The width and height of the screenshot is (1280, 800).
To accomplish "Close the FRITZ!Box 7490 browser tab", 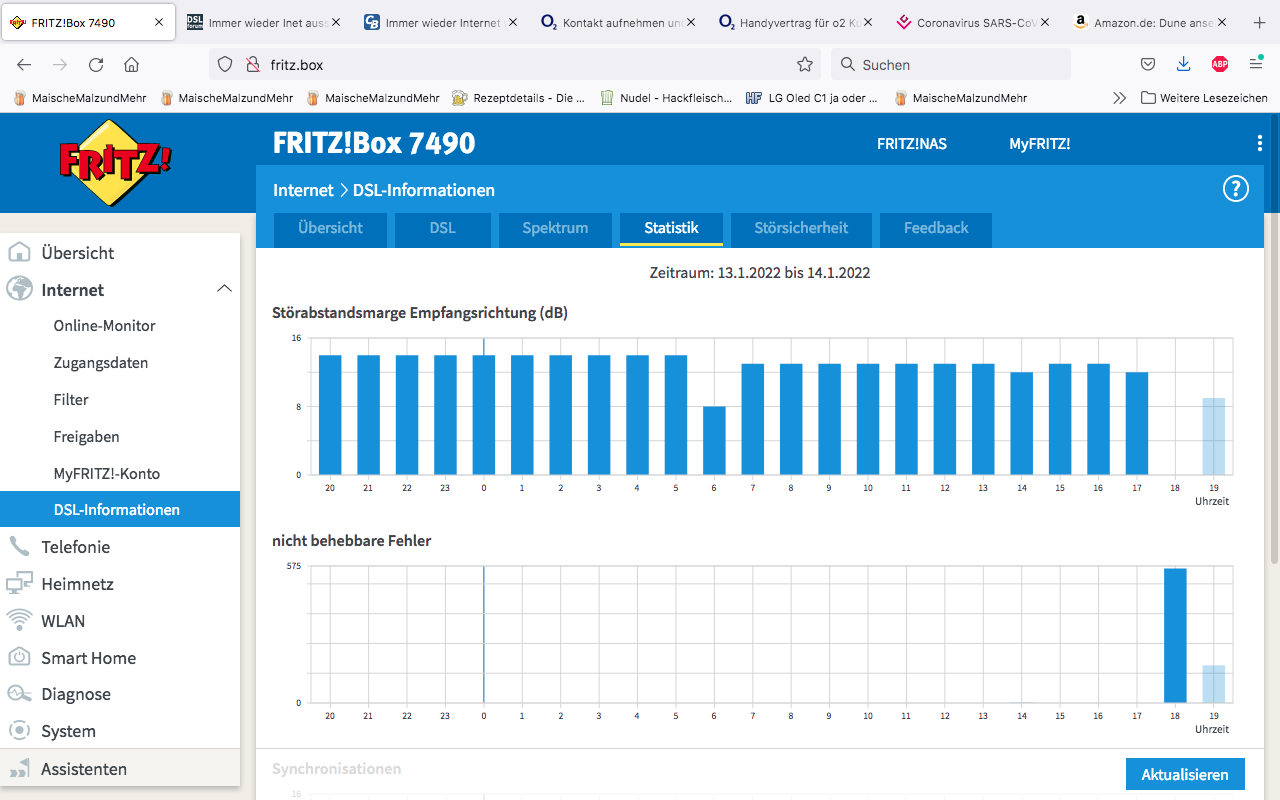I will pyautogui.click(x=159, y=22).
